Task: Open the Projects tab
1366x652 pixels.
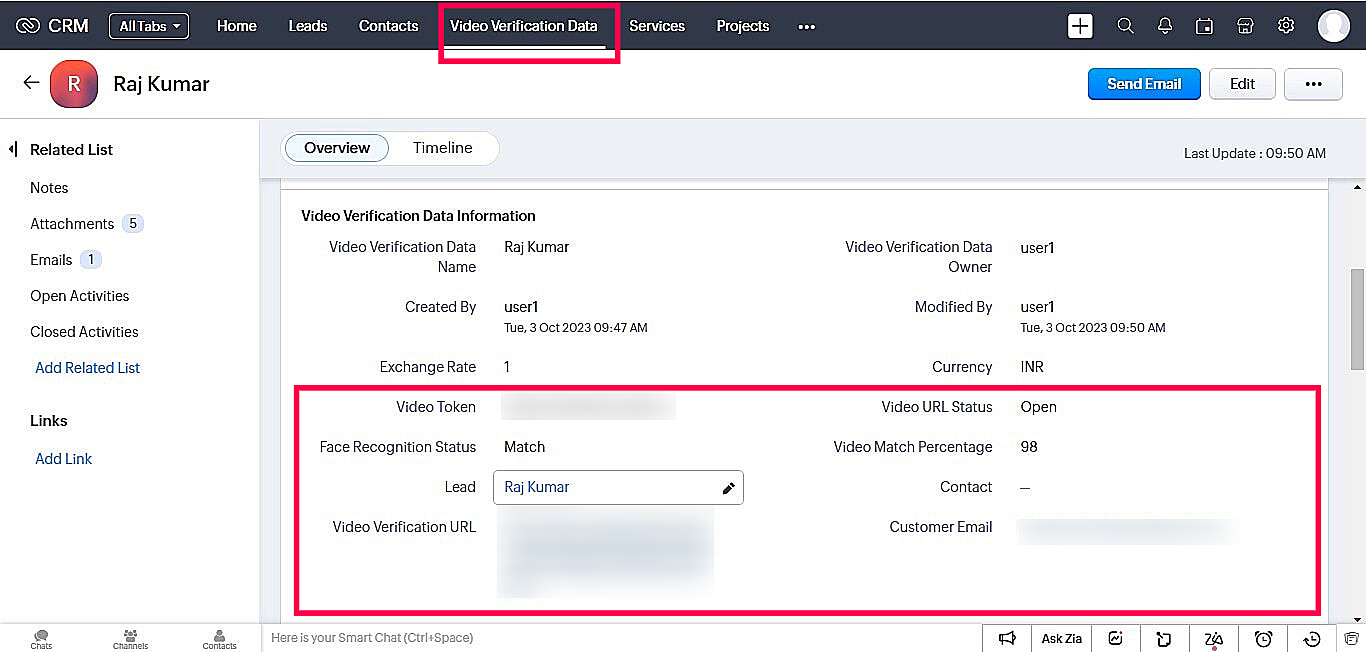Action: coord(743,26)
